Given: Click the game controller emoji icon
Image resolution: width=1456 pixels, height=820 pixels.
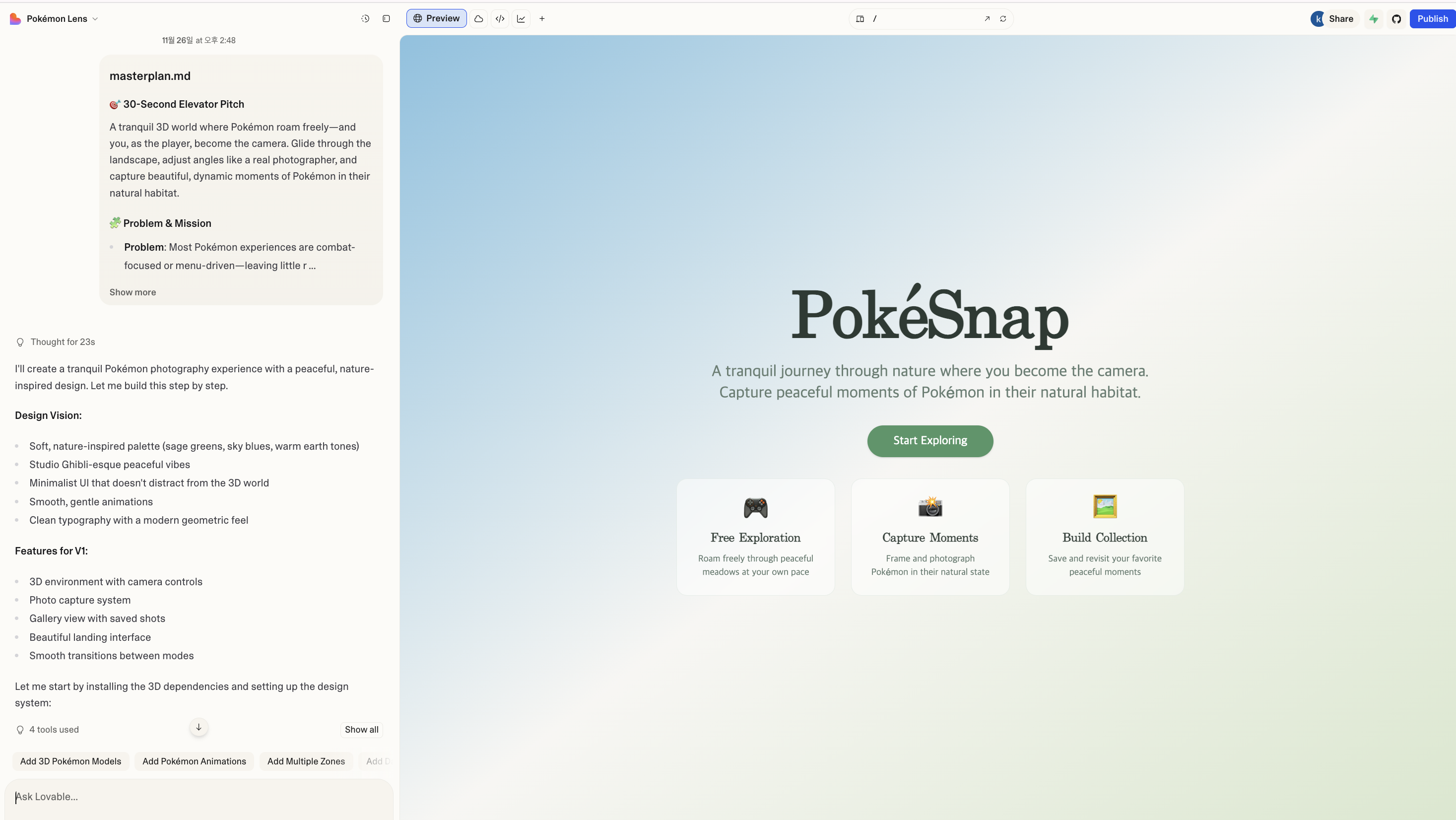Looking at the screenshot, I should [755, 507].
